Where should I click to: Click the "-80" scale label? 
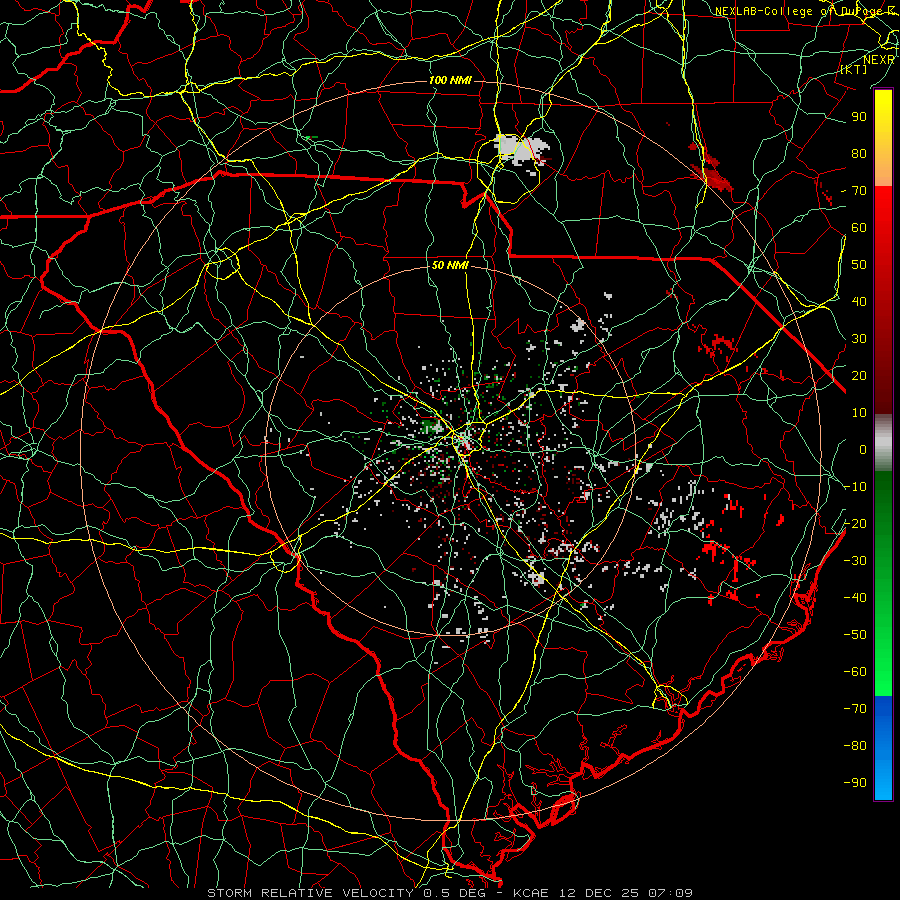coord(855,746)
